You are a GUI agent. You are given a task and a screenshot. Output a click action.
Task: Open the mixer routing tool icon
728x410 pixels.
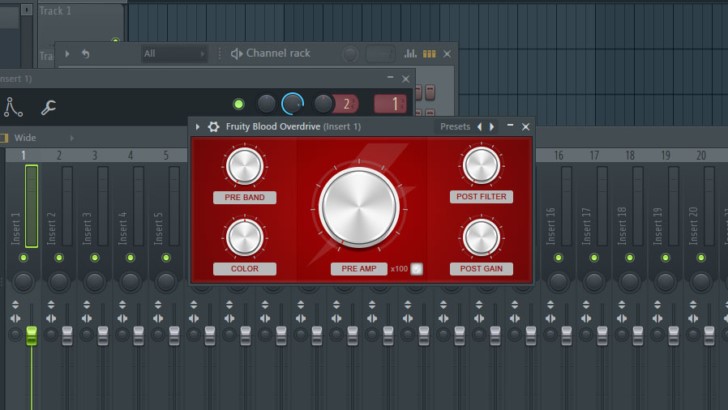13,107
